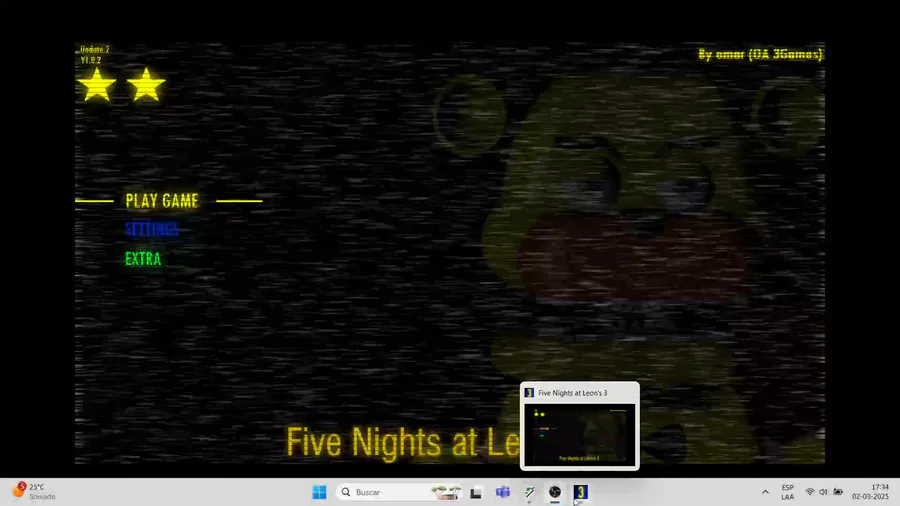Click the Five Nights at Leon's 3 taskbar icon

[580, 492]
